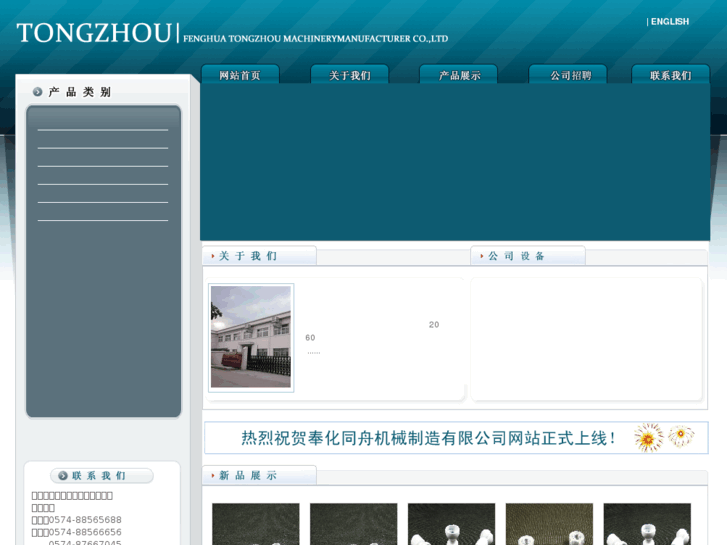Click the dotted more link under about text
This screenshot has height=545, width=727.
[314, 353]
